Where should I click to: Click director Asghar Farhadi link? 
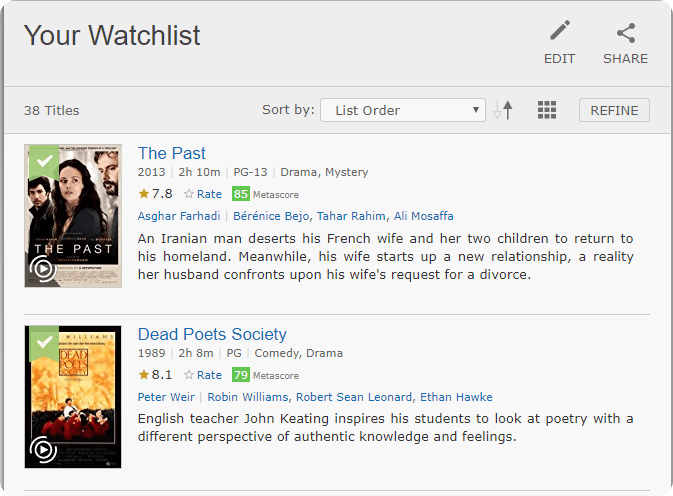(x=180, y=216)
